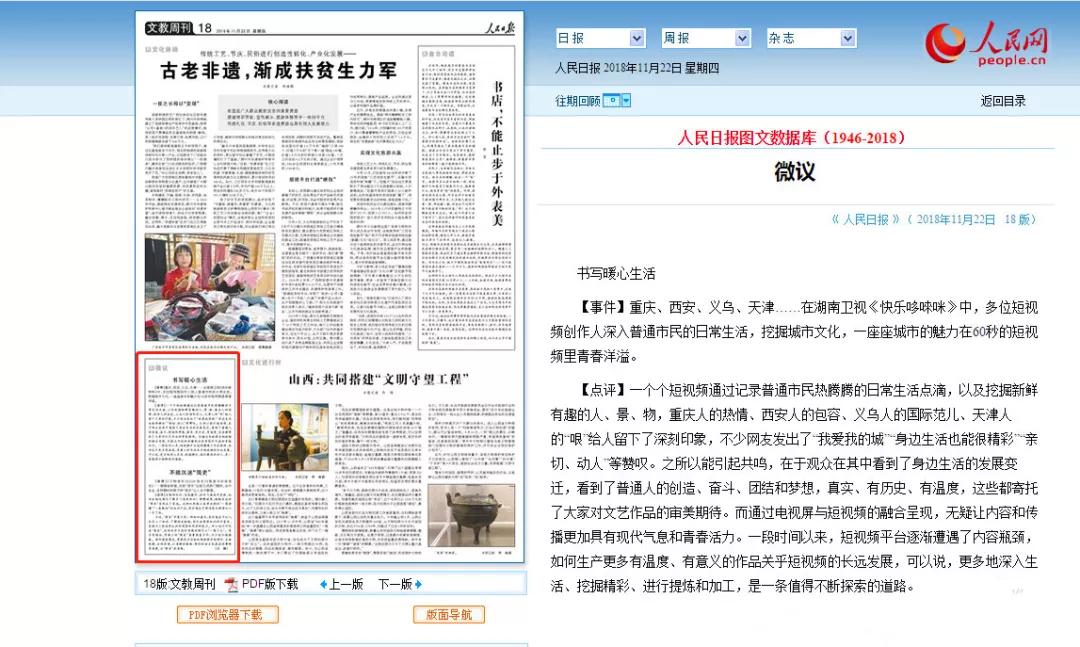Image resolution: width=1080 pixels, height=647 pixels.
Task: Click 下一版 to go to next page
Action: tap(398, 583)
